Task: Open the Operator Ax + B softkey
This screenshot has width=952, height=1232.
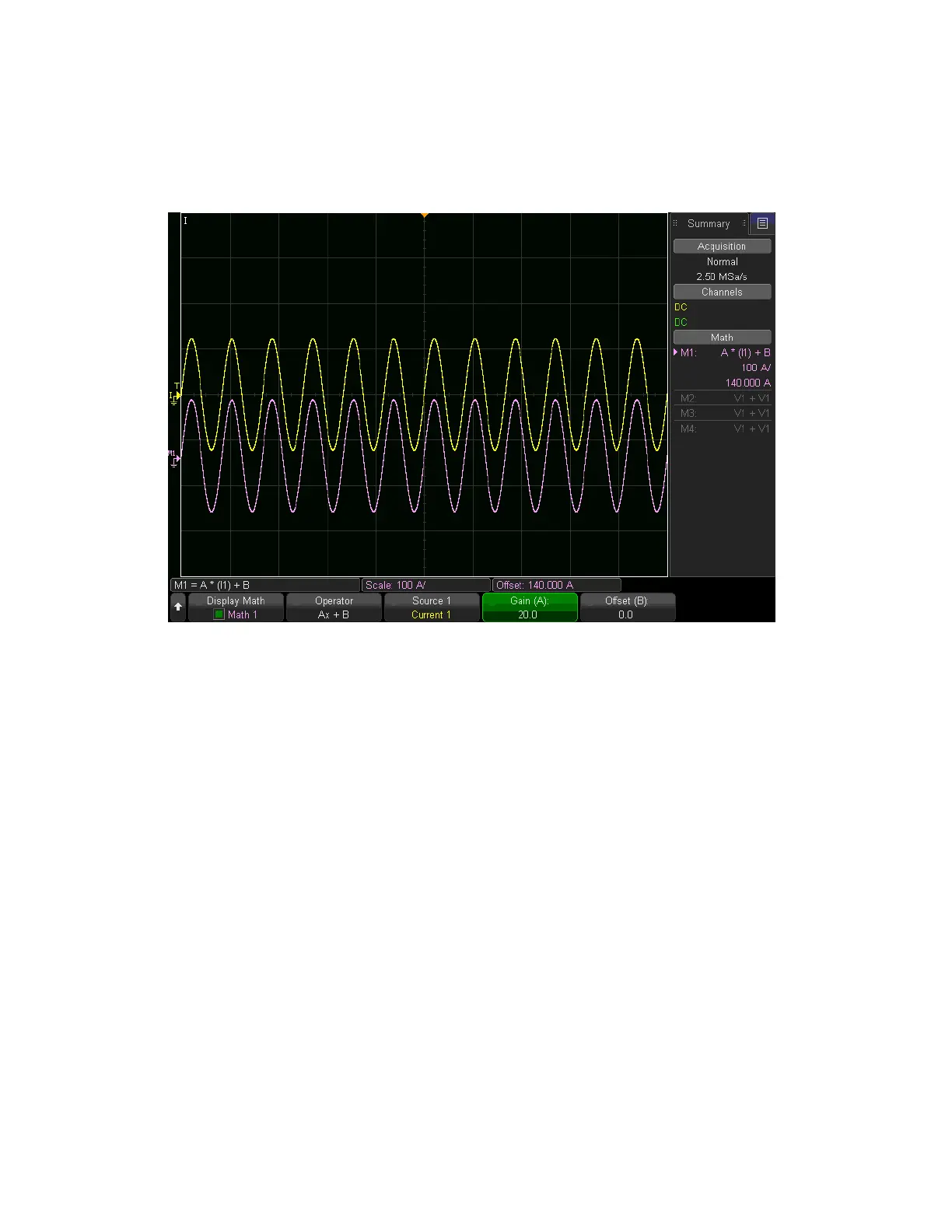Action: click(x=334, y=607)
